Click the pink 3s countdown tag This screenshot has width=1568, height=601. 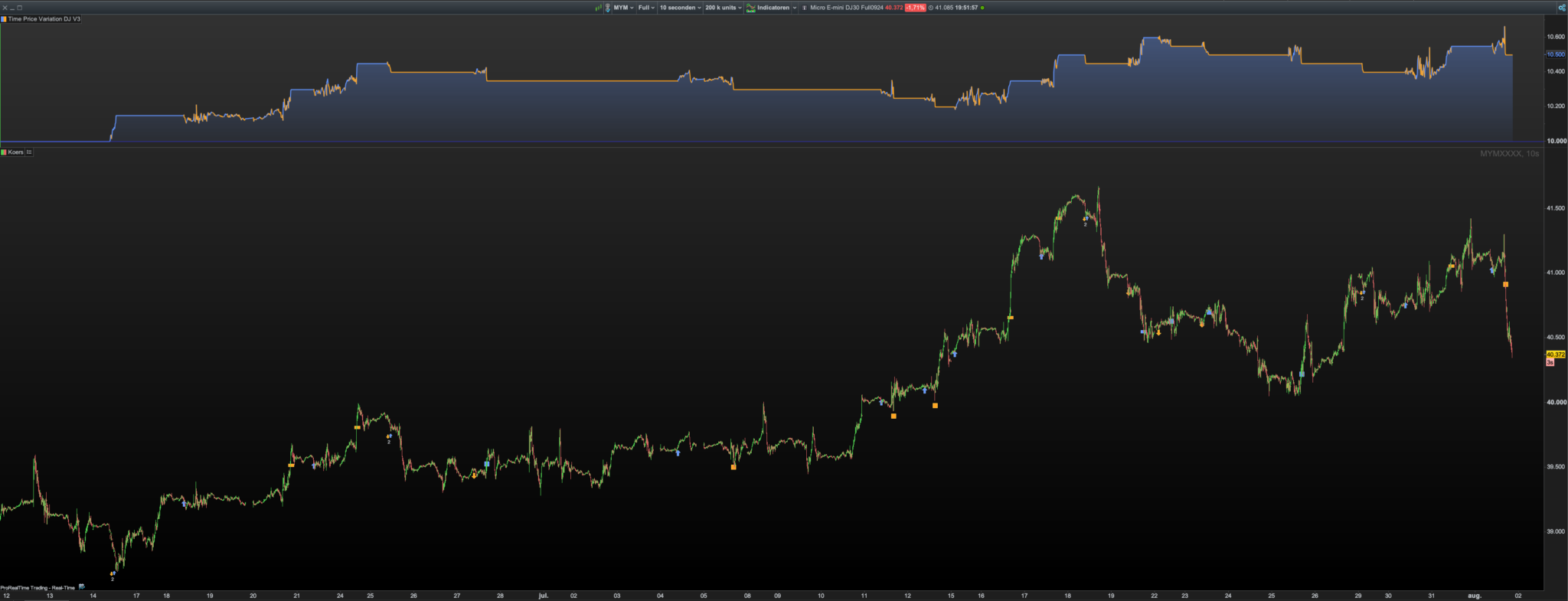tap(1550, 362)
